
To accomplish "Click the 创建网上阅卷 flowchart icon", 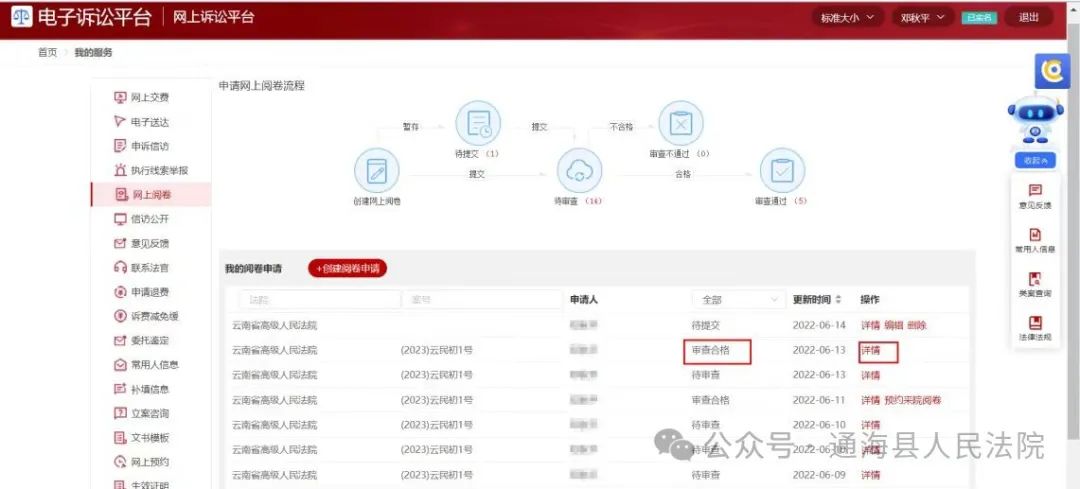I will 377,171.
